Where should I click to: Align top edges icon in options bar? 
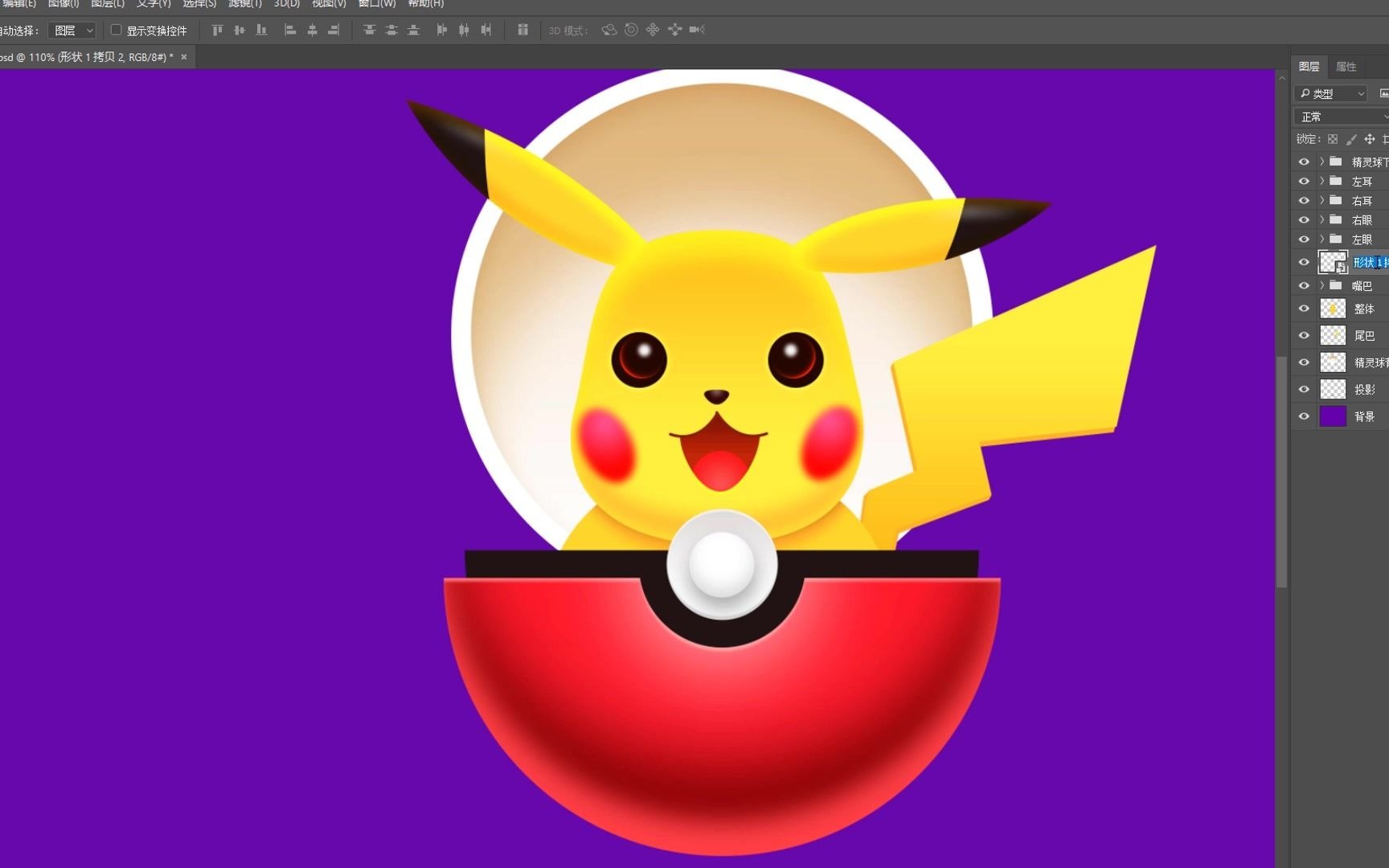217,30
